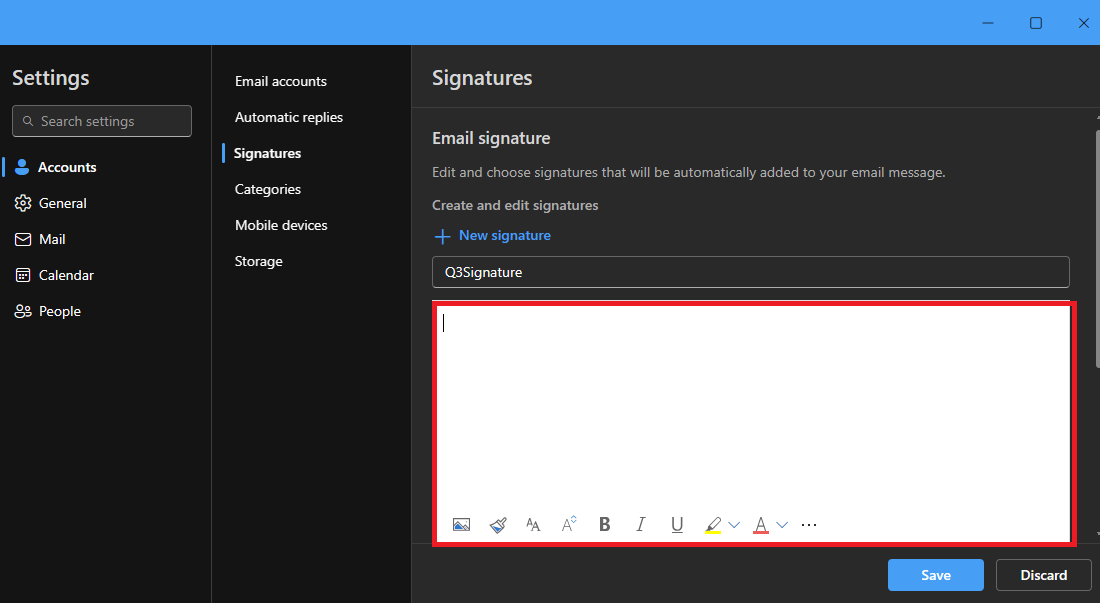Image resolution: width=1100 pixels, height=603 pixels.
Task: Toggle underline formatting in signature editor
Action: [677, 524]
